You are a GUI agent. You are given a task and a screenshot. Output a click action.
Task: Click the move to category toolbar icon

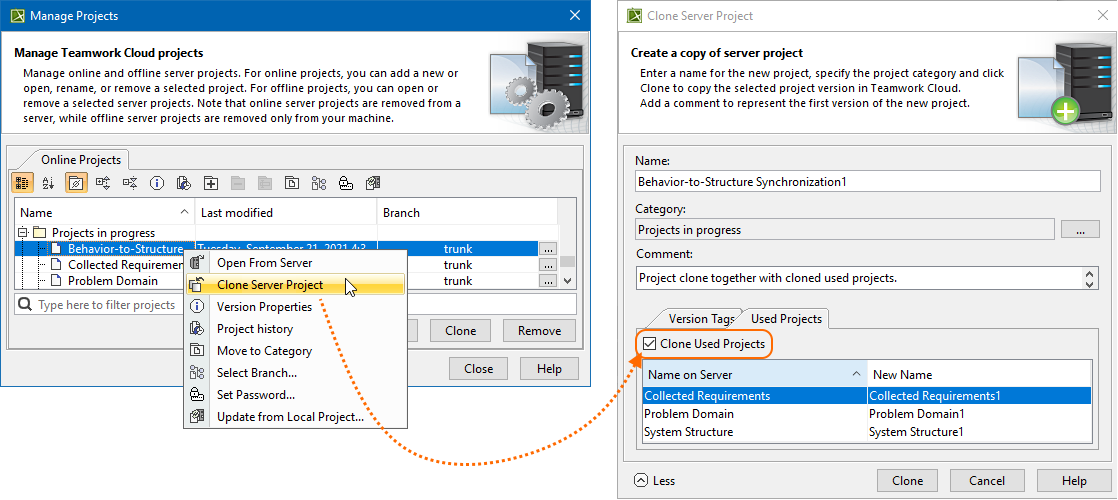tap(292, 183)
